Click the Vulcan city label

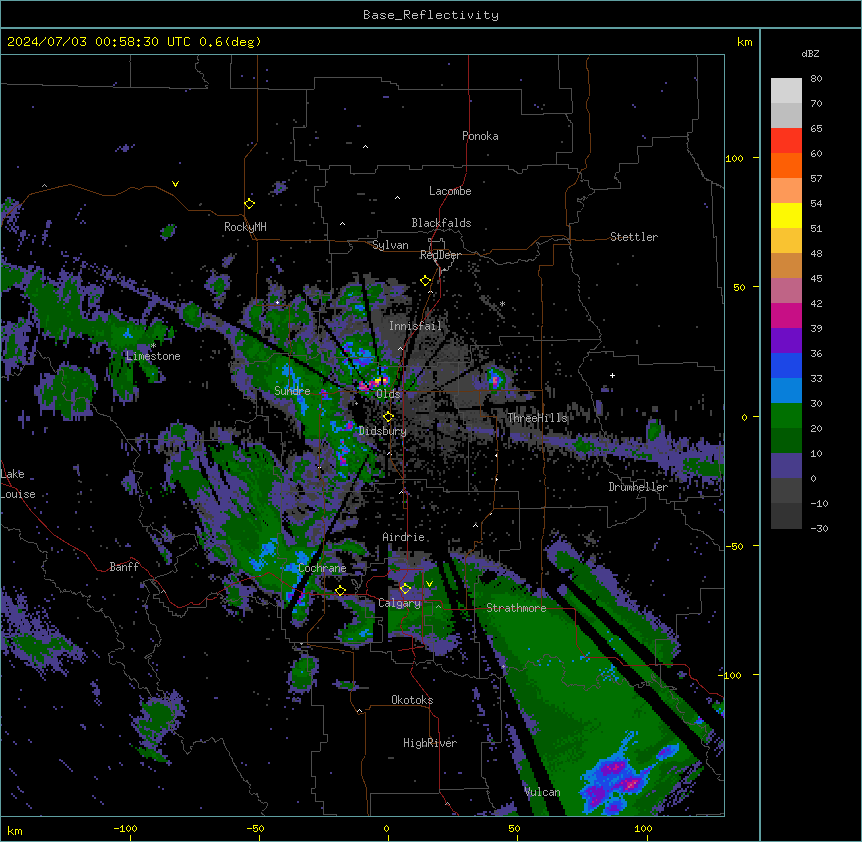pos(542,792)
